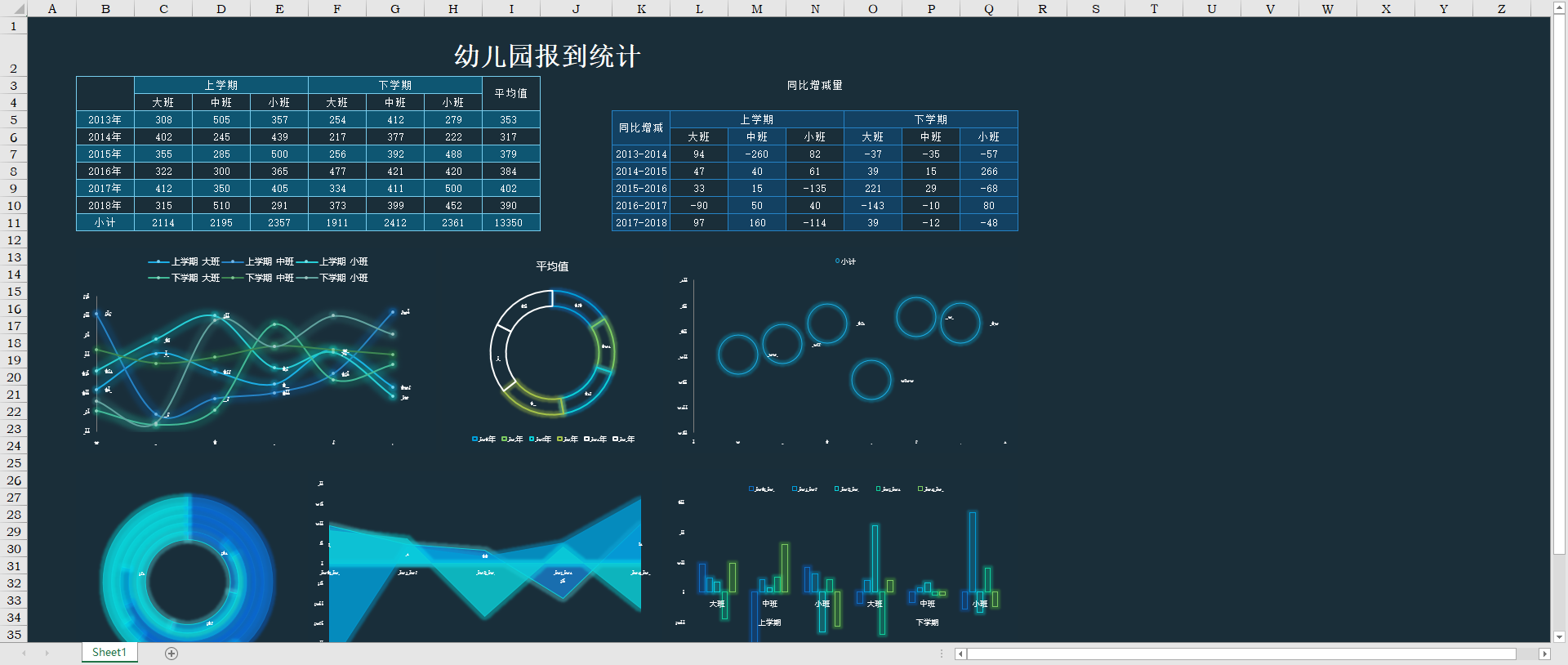Select the cell containing -260

click(757, 154)
